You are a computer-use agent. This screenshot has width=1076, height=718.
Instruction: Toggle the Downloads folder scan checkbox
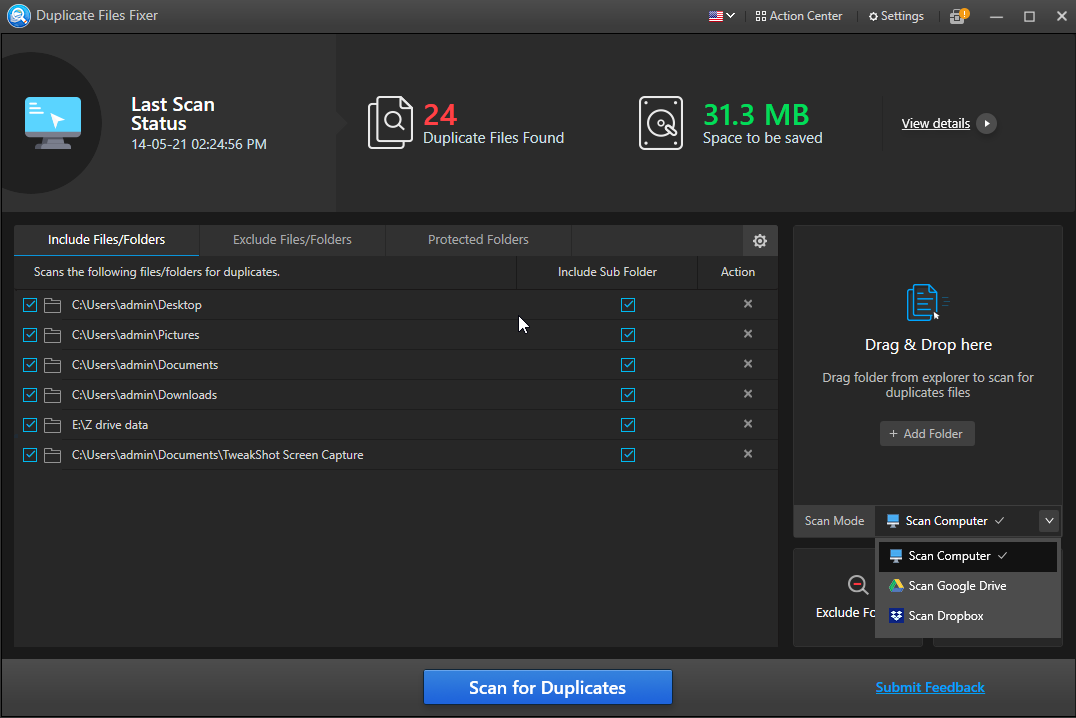(29, 394)
